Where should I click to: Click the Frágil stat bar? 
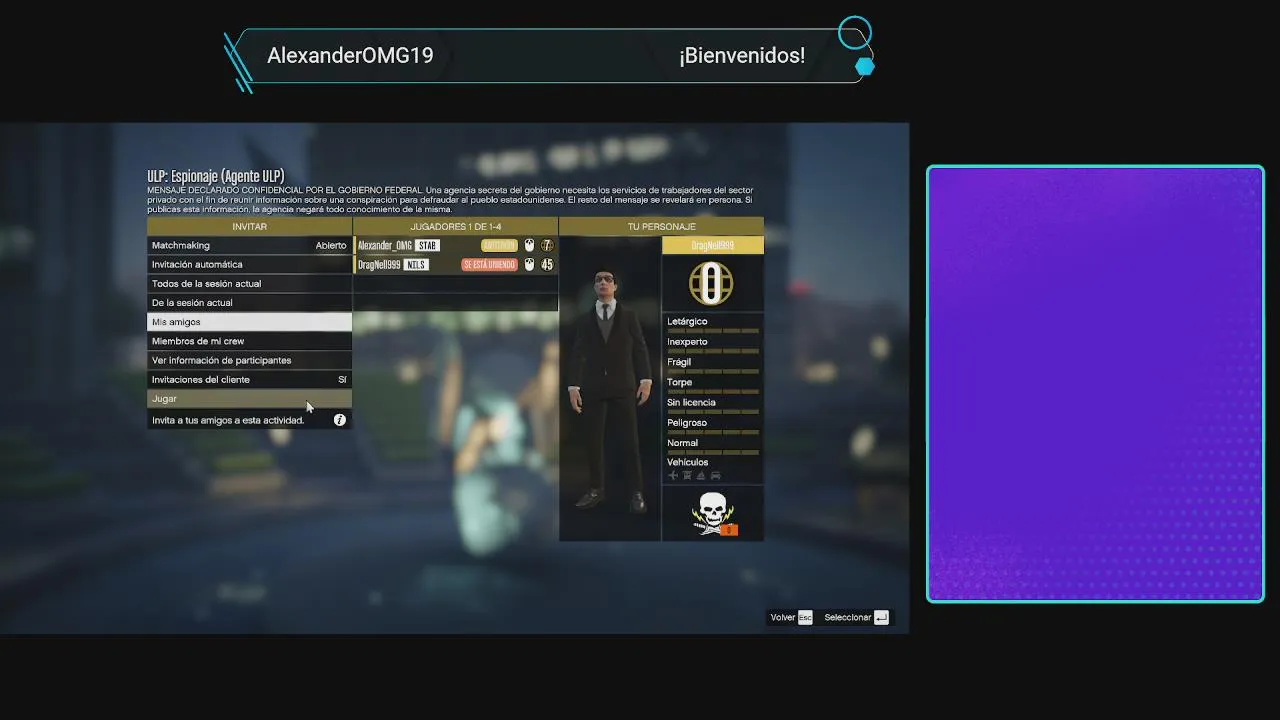tap(713, 370)
